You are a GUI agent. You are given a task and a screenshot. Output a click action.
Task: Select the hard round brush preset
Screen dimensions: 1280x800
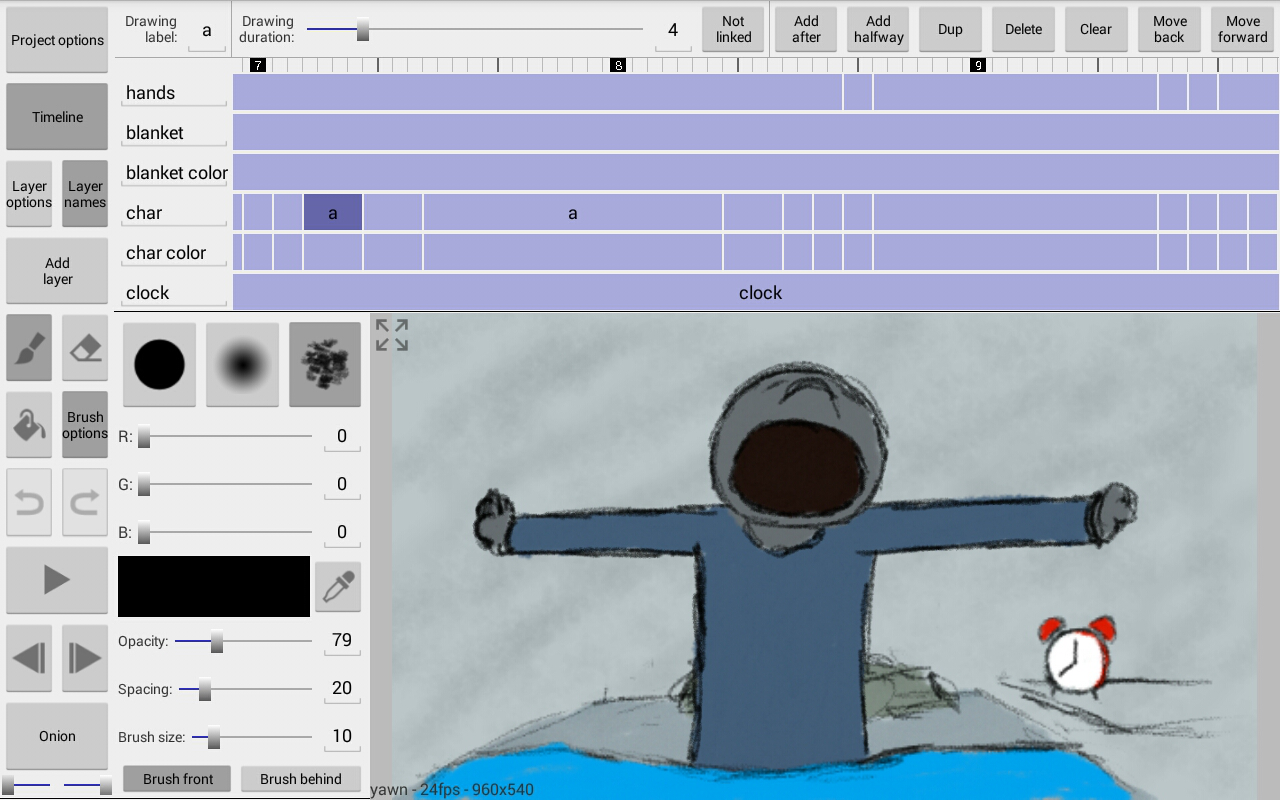(159, 364)
